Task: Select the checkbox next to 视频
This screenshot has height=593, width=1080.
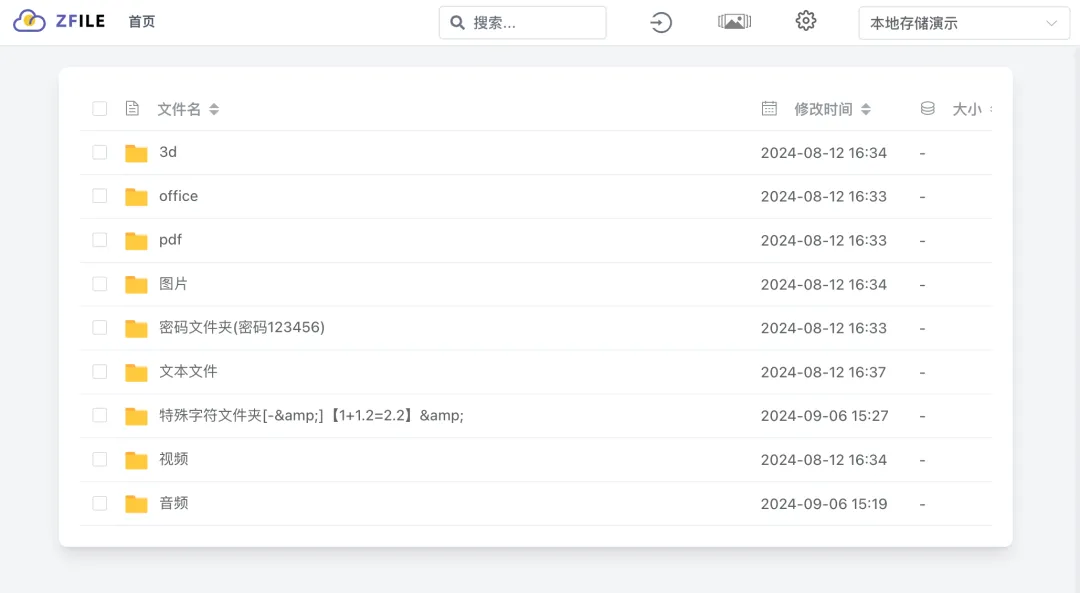Action: [100, 459]
